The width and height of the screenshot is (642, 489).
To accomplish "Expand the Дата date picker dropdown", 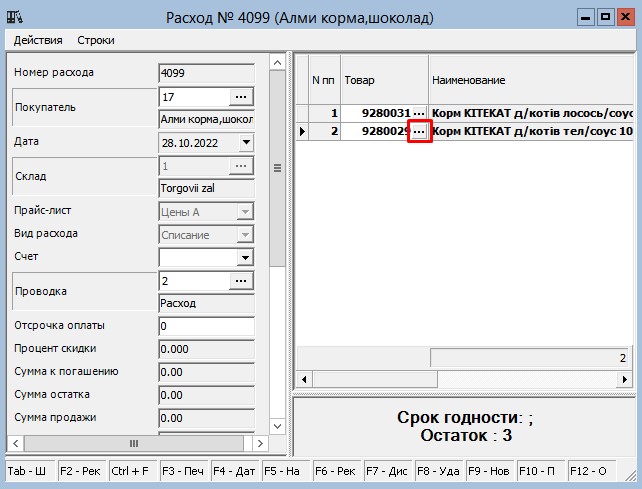I will [246, 143].
